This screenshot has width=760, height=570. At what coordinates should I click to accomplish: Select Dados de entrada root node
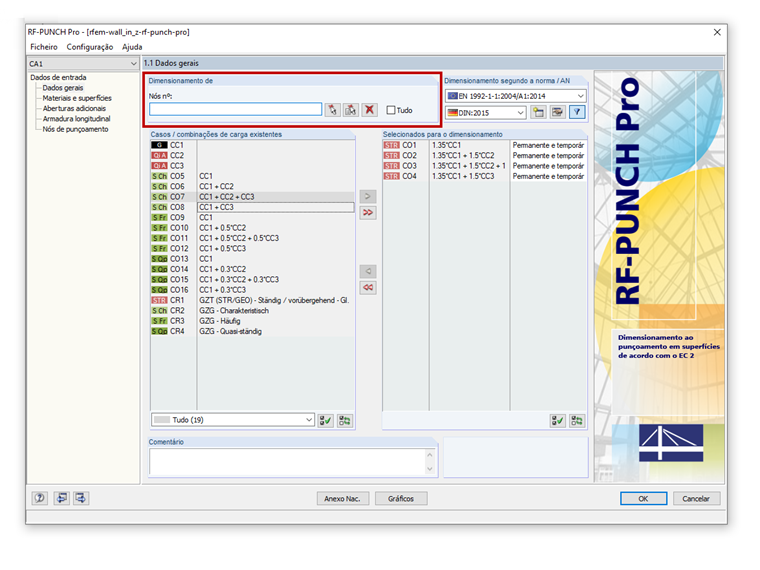58,78
